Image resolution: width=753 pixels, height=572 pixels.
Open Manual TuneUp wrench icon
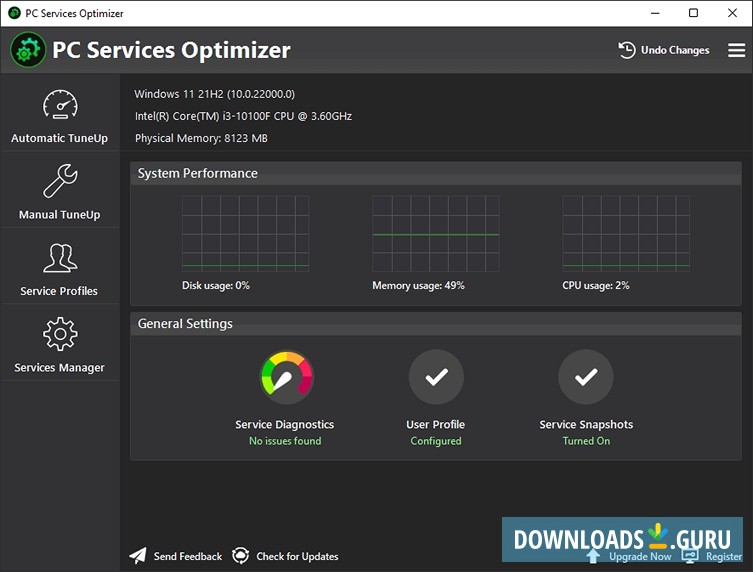[60, 181]
